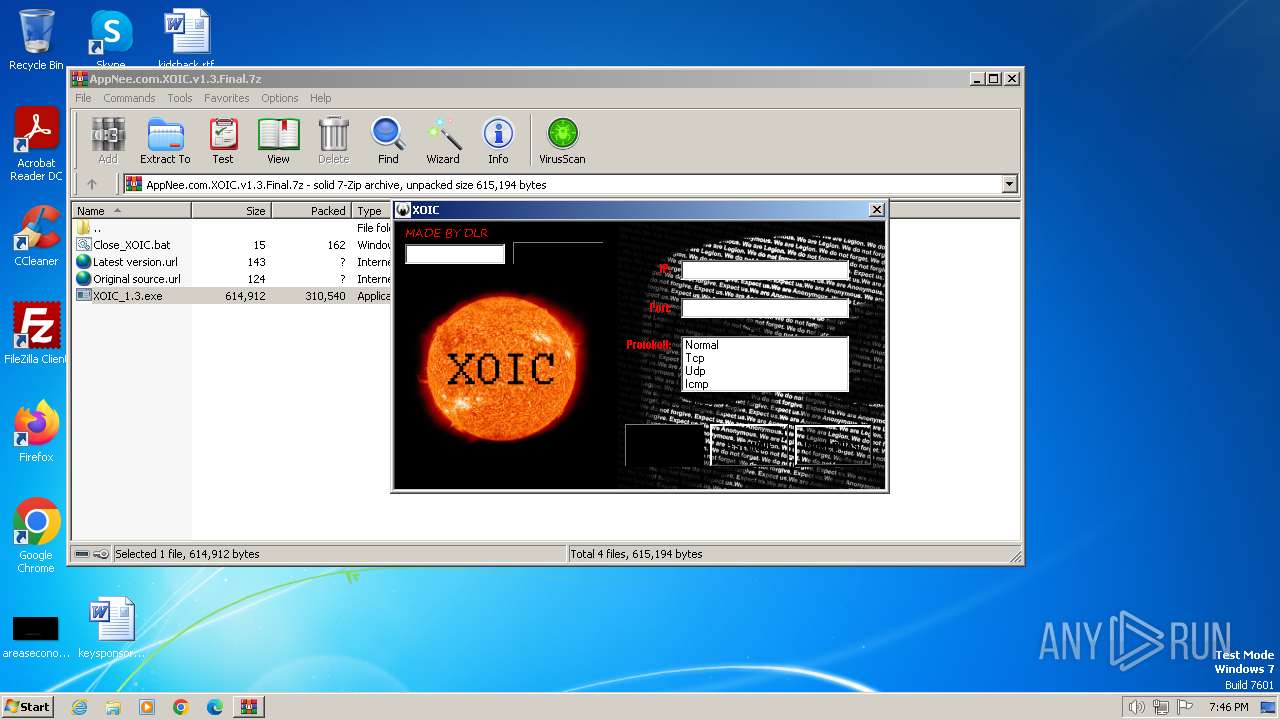
Task: Open the Find magnifier tool
Action: (x=388, y=140)
